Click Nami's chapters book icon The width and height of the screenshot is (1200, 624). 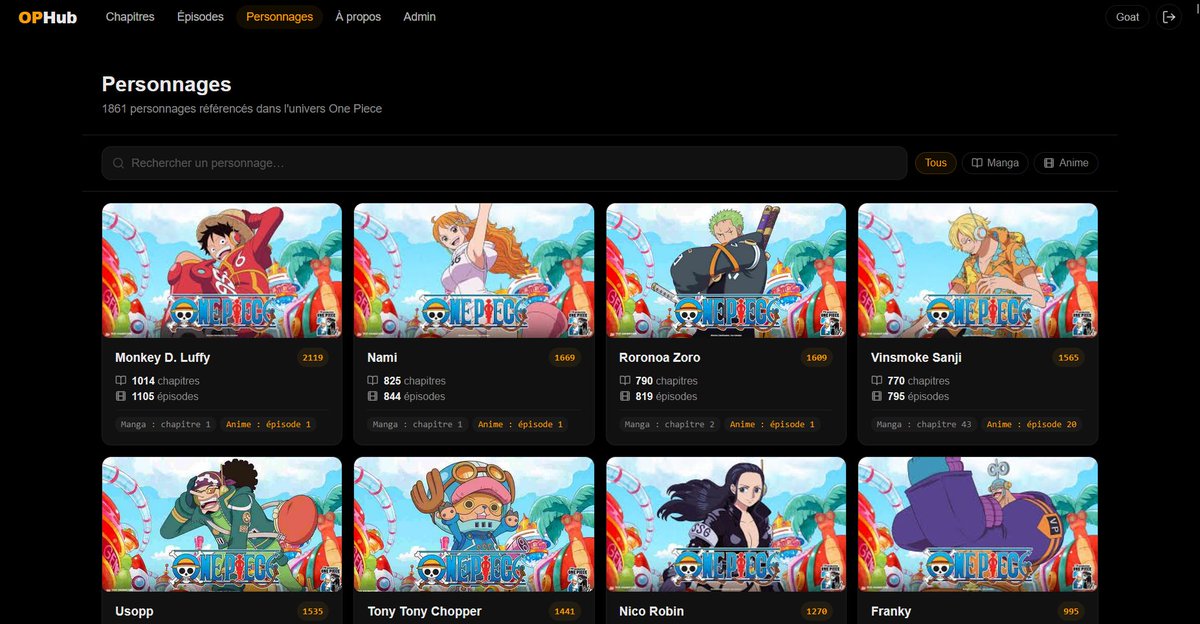(x=373, y=381)
